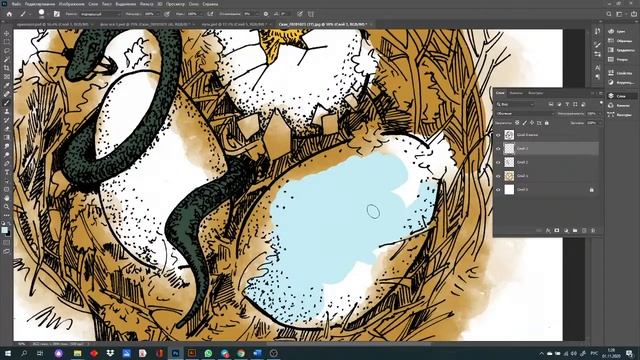This screenshot has height=360, width=640.
Task: Open the Изображение menu
Action: click(72, 4)
